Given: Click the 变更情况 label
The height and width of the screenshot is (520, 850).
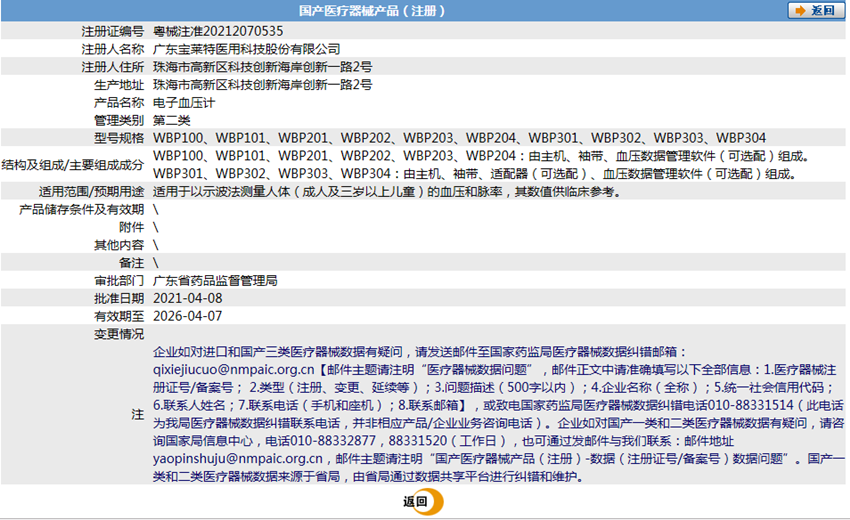Looking at the screenshot, I should click(119, 334).
